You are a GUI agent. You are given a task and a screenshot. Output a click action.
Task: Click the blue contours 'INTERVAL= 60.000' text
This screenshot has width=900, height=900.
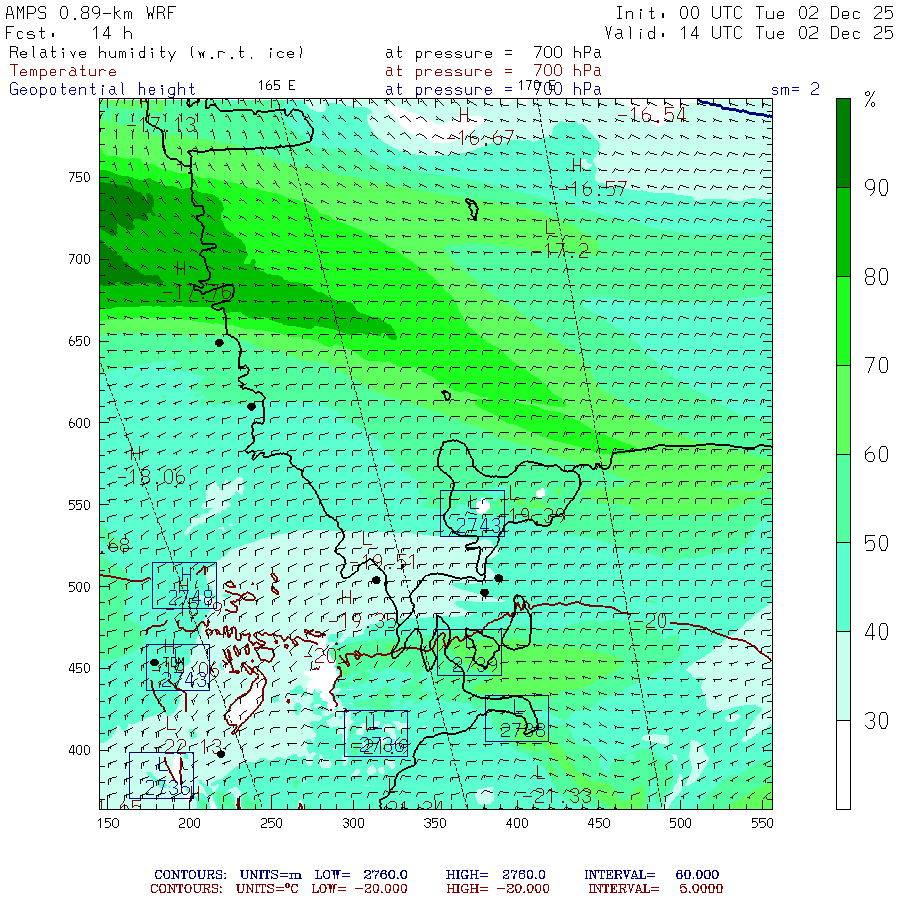[651, 875]
